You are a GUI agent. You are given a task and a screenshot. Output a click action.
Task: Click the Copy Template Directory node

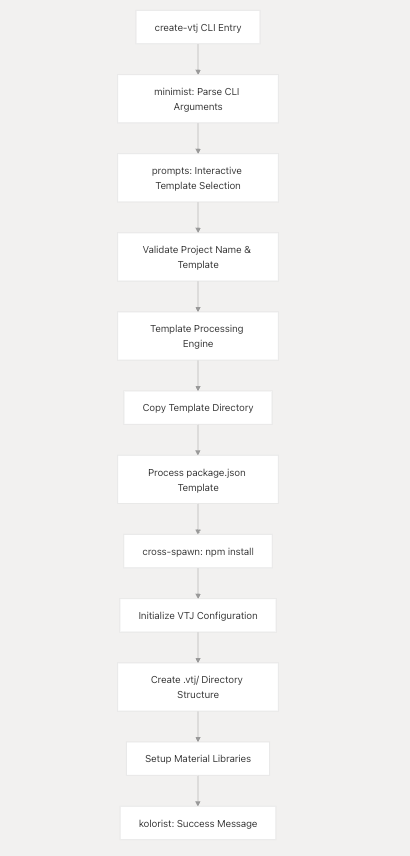198,408
